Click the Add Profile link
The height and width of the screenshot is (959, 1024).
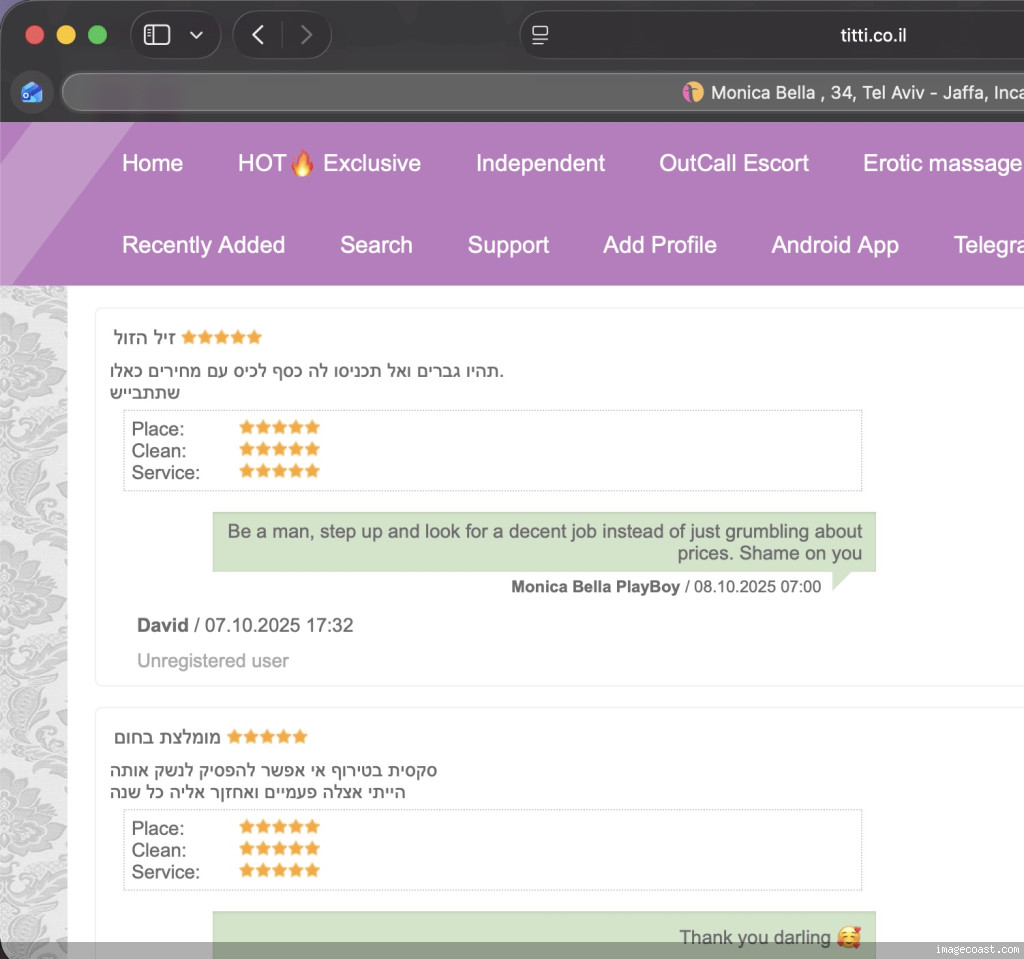point(659,245)
